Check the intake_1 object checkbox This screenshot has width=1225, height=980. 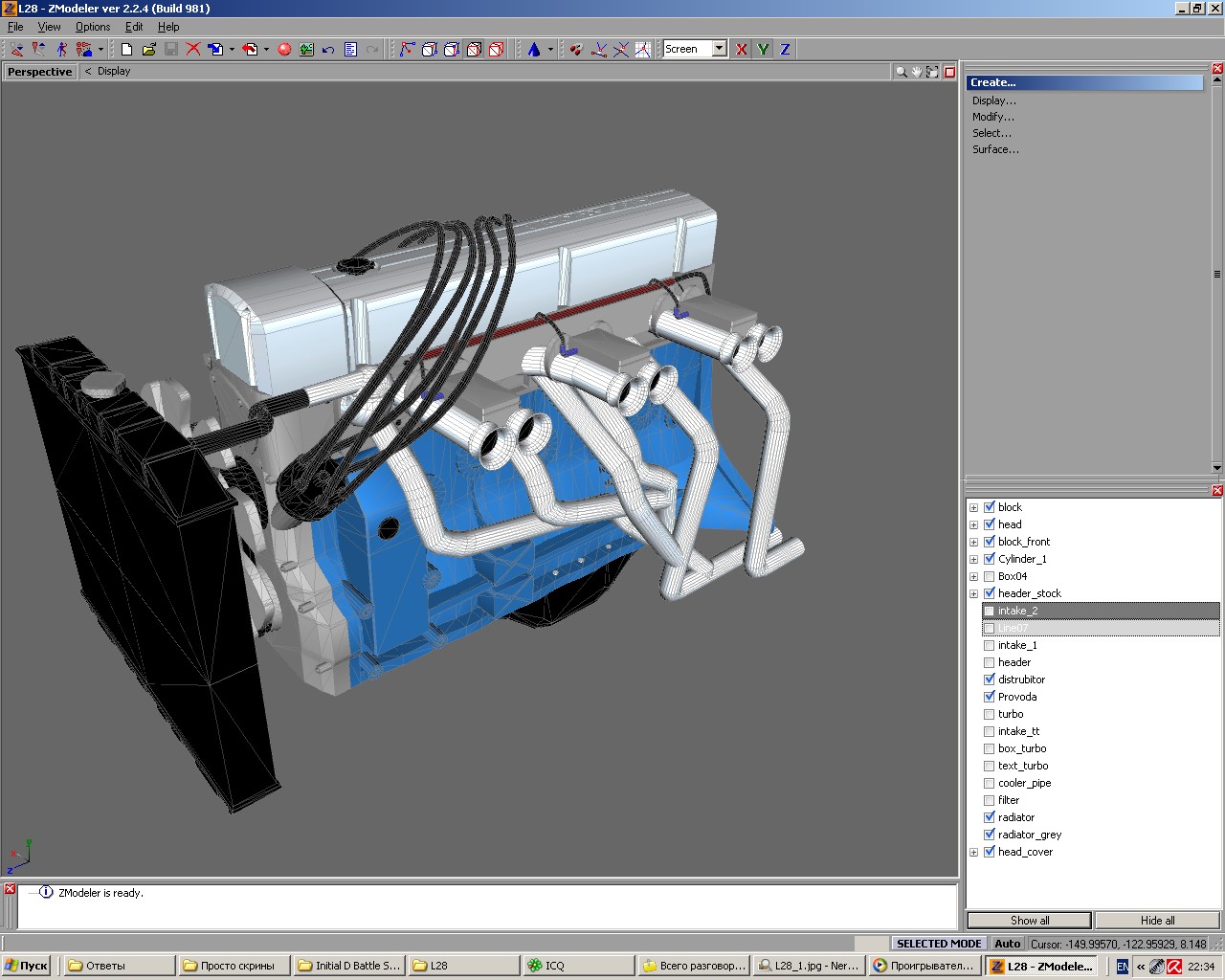coord(990,645)
